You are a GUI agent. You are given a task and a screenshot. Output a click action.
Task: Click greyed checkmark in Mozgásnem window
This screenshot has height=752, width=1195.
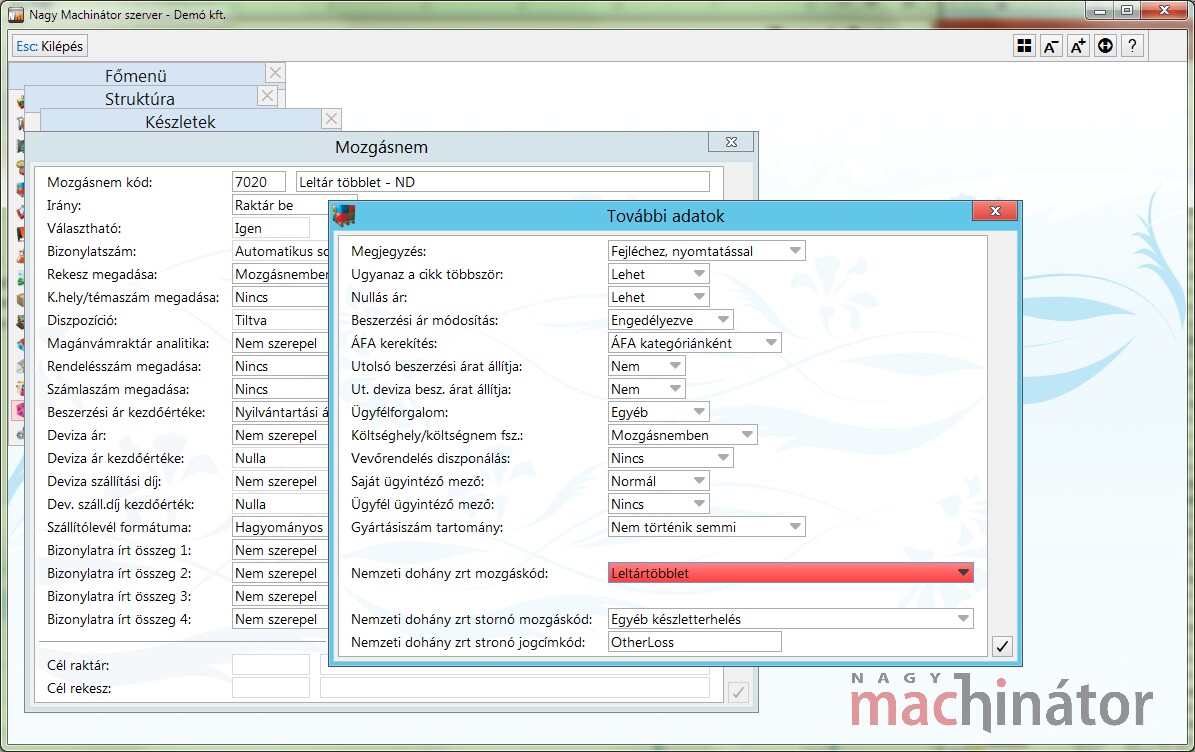(x=738, y=693)
